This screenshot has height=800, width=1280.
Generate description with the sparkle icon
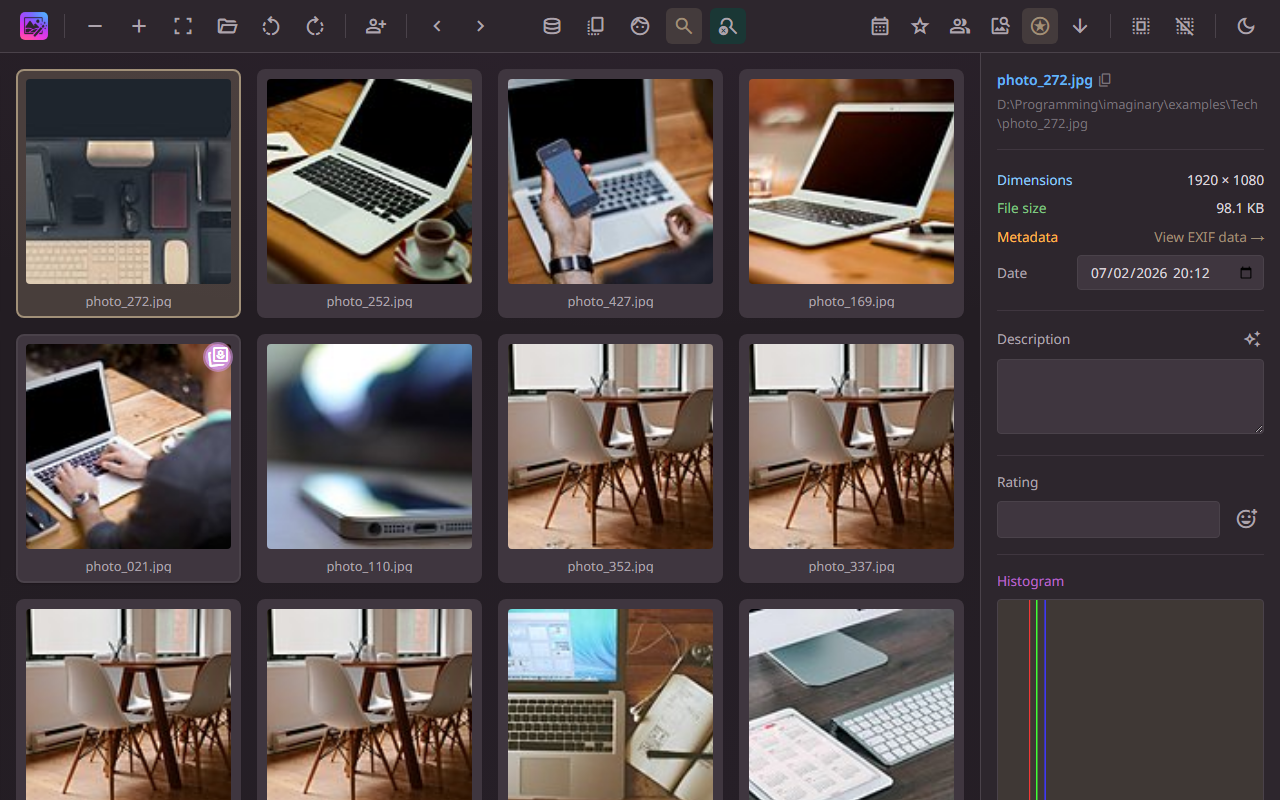coord(1253,339)
